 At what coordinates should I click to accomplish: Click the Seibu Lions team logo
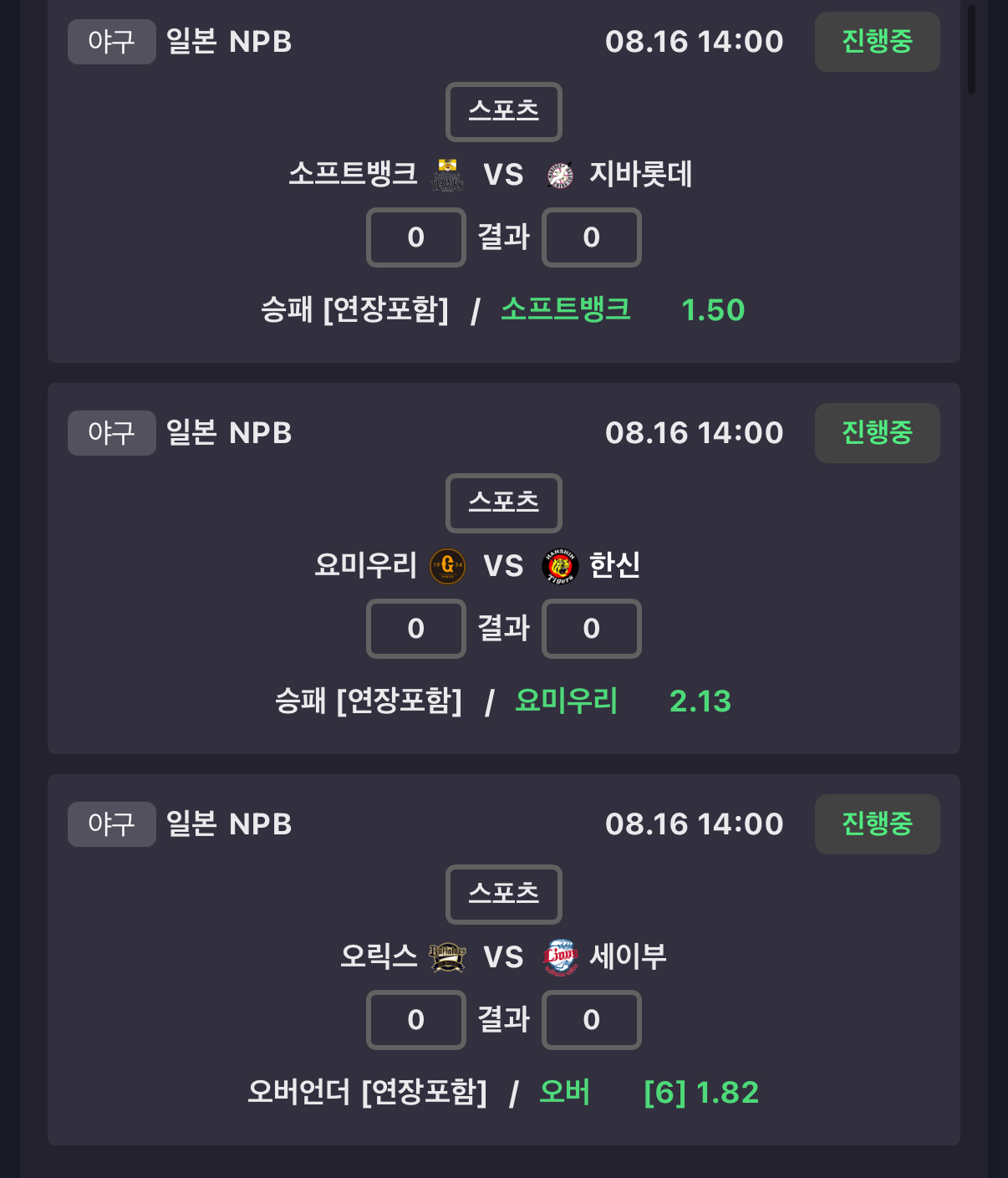pos(560,957)
